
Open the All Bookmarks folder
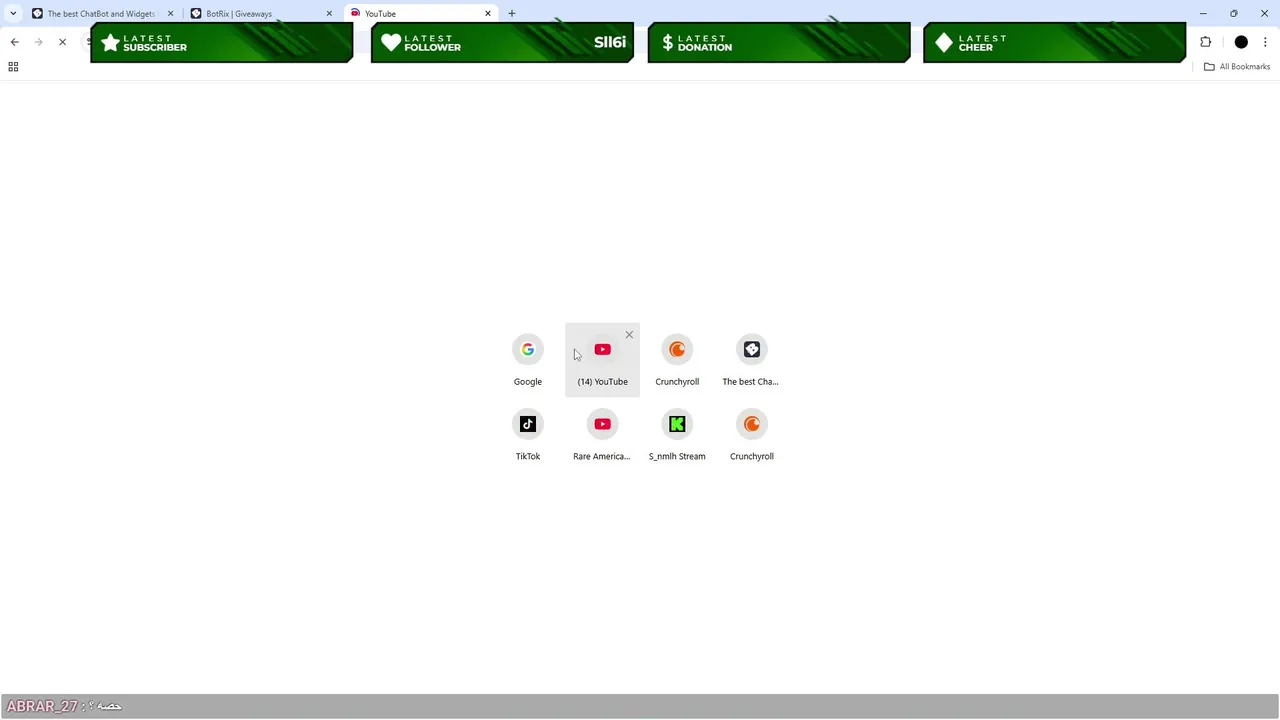[1237, 66]
